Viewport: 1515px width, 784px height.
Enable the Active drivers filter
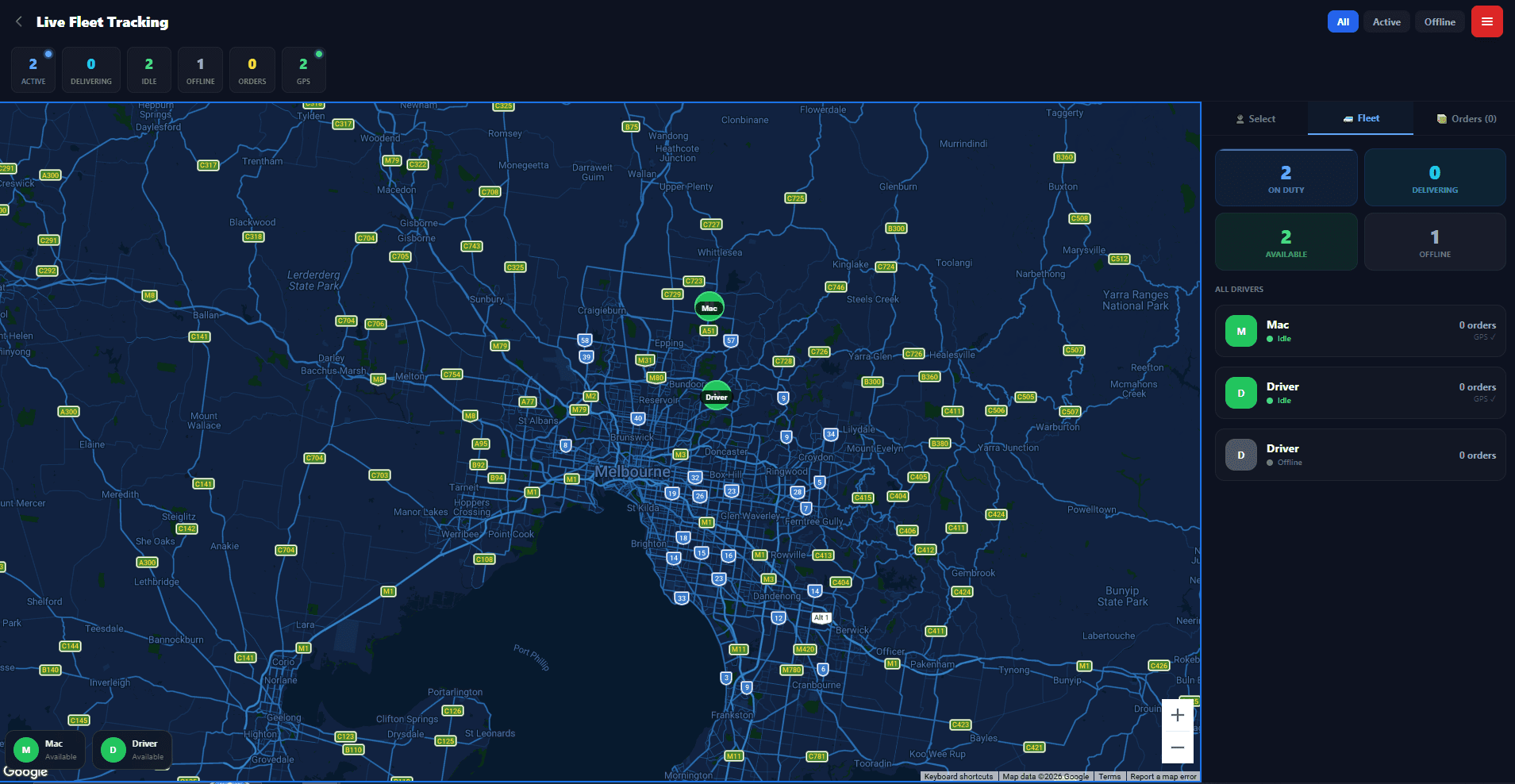1386,21
